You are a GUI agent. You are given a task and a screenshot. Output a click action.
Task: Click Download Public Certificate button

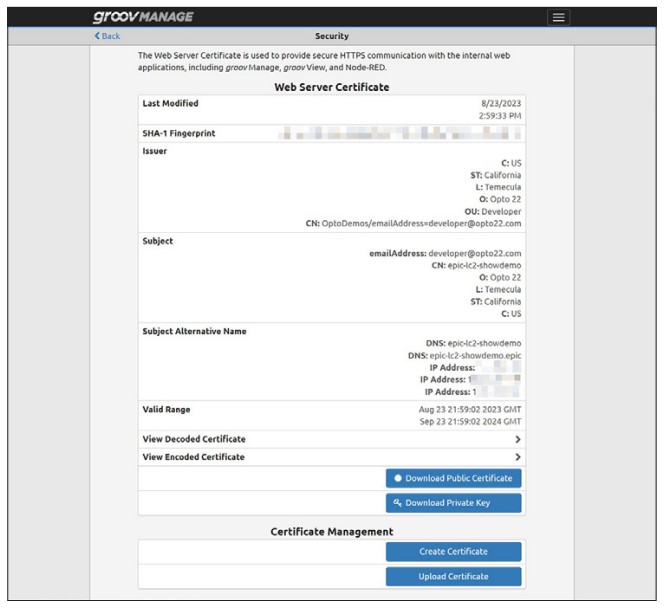[x=454, y=478]
